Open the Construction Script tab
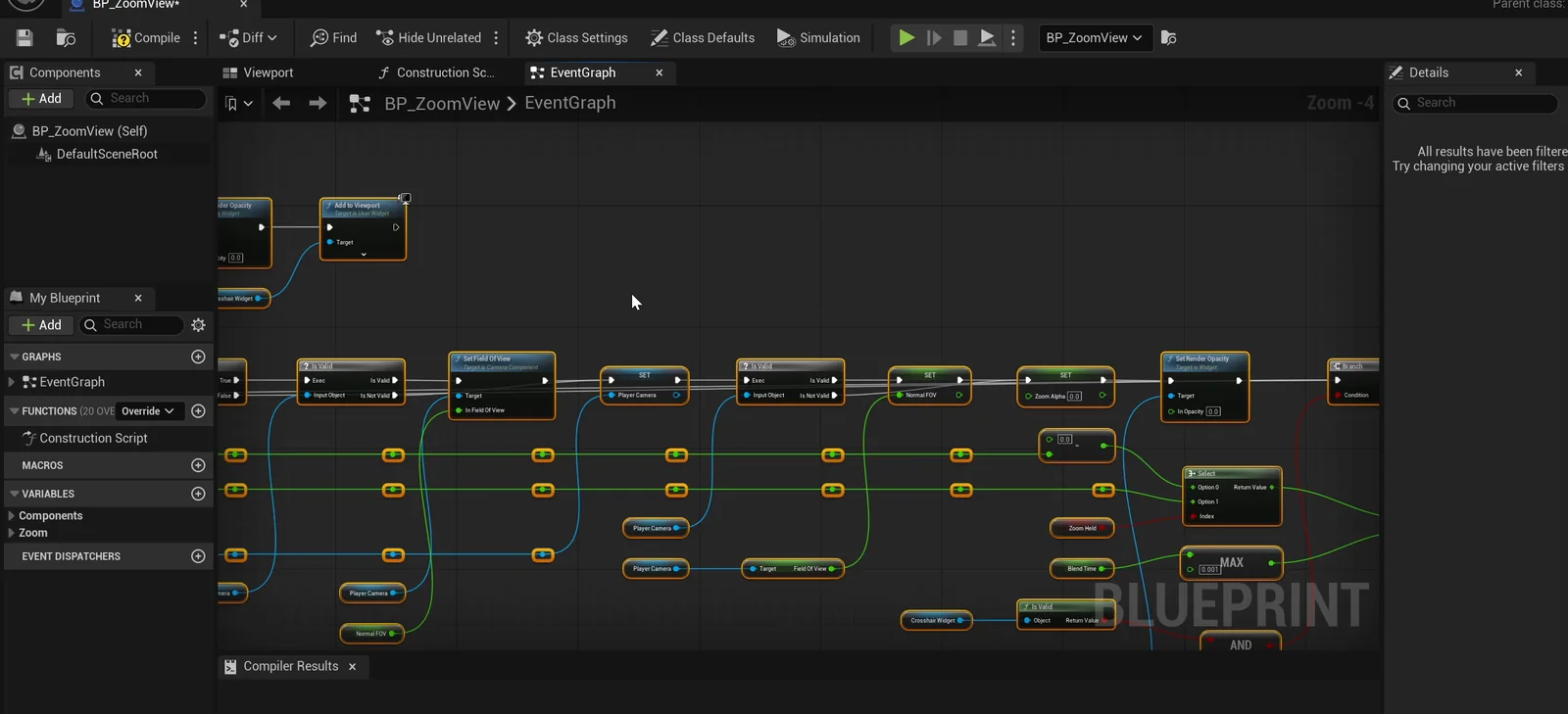Viewport: 1568px width, 714px height. point(436,72)
